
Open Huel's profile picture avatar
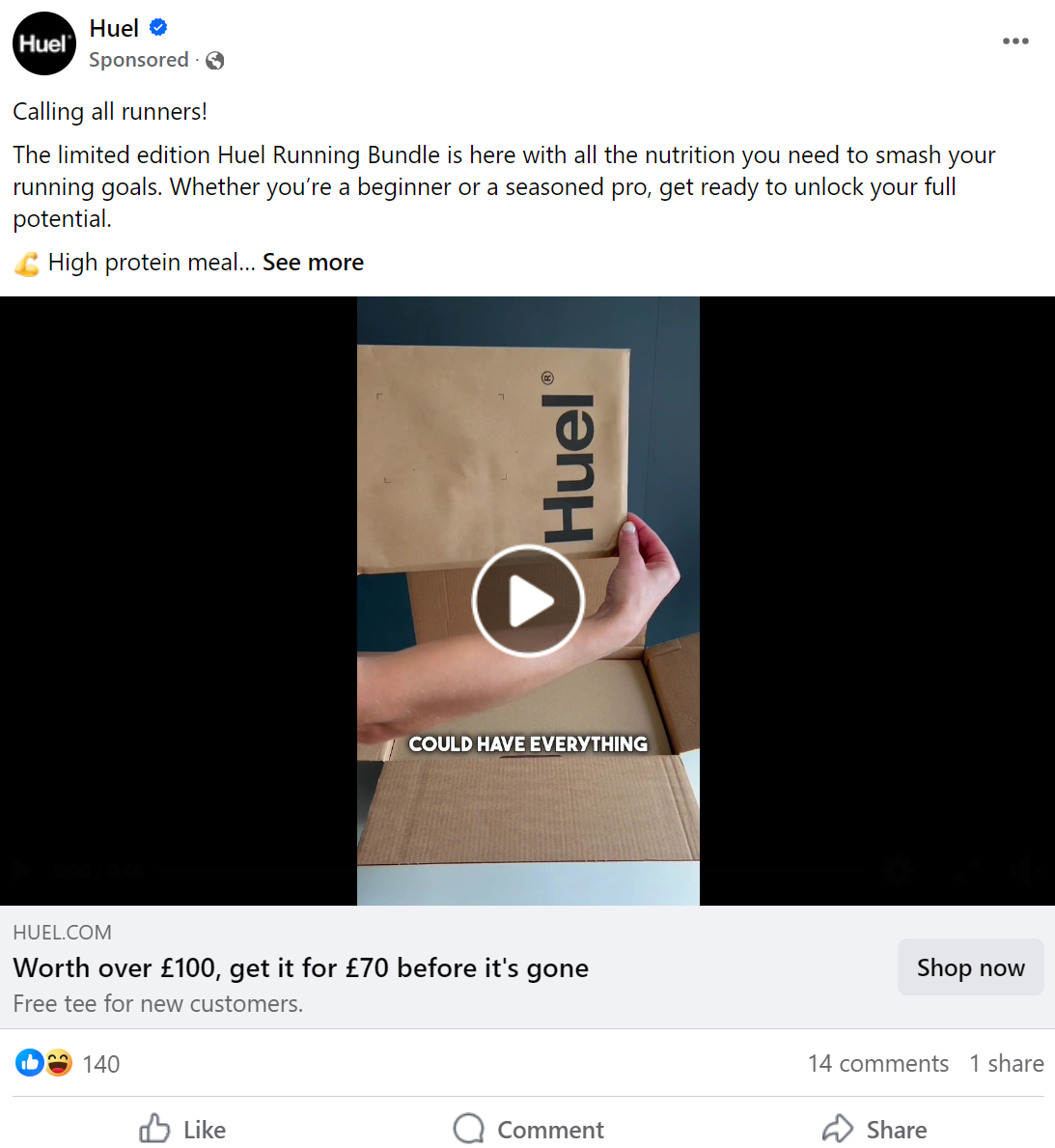pyautogui.click(x=44, y=43)
